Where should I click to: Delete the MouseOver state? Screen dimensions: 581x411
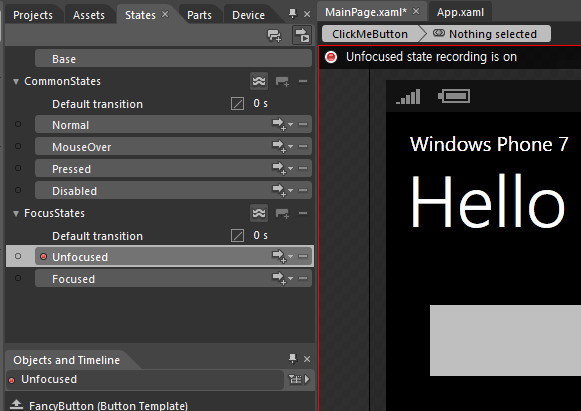point(303,146)
